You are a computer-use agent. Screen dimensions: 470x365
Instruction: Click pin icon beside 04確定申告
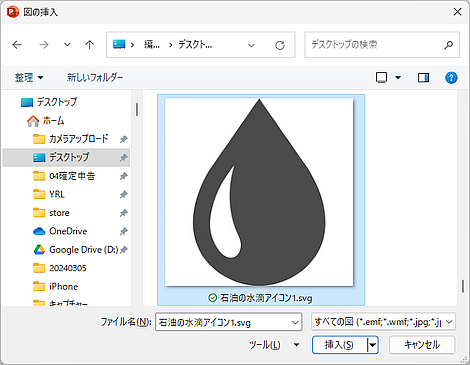(123, 176)
